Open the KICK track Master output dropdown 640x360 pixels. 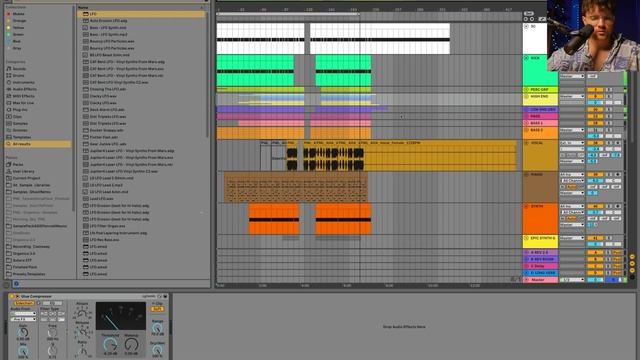coord(571,76)
